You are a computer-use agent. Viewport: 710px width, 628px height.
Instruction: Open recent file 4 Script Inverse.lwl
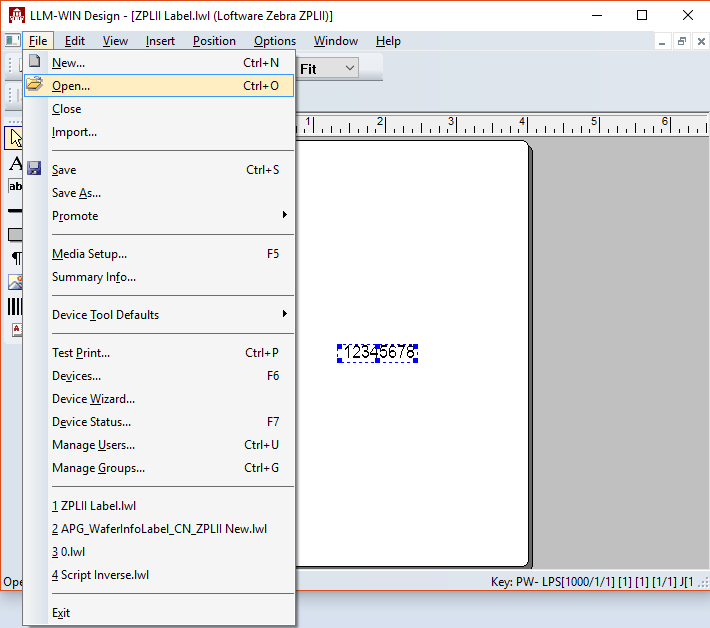(159, 575)
